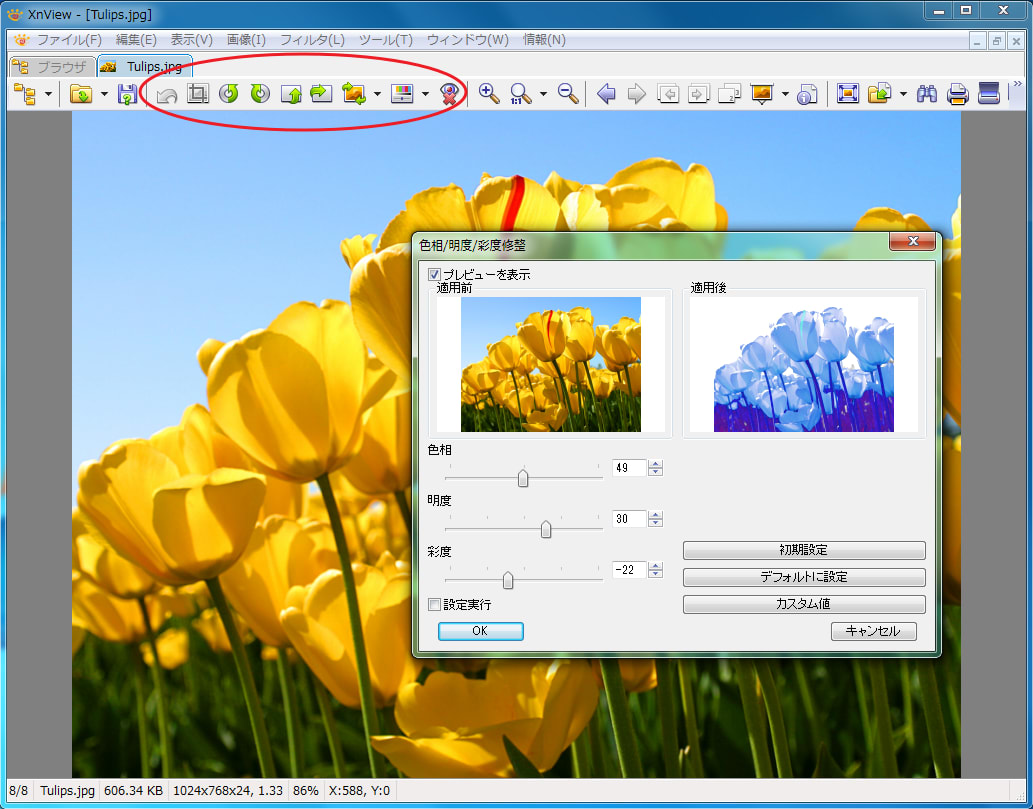Viewport: 1033px width, 809px height.
Task: Switch to the ブラウザ tab
Action: pos(52,67)
